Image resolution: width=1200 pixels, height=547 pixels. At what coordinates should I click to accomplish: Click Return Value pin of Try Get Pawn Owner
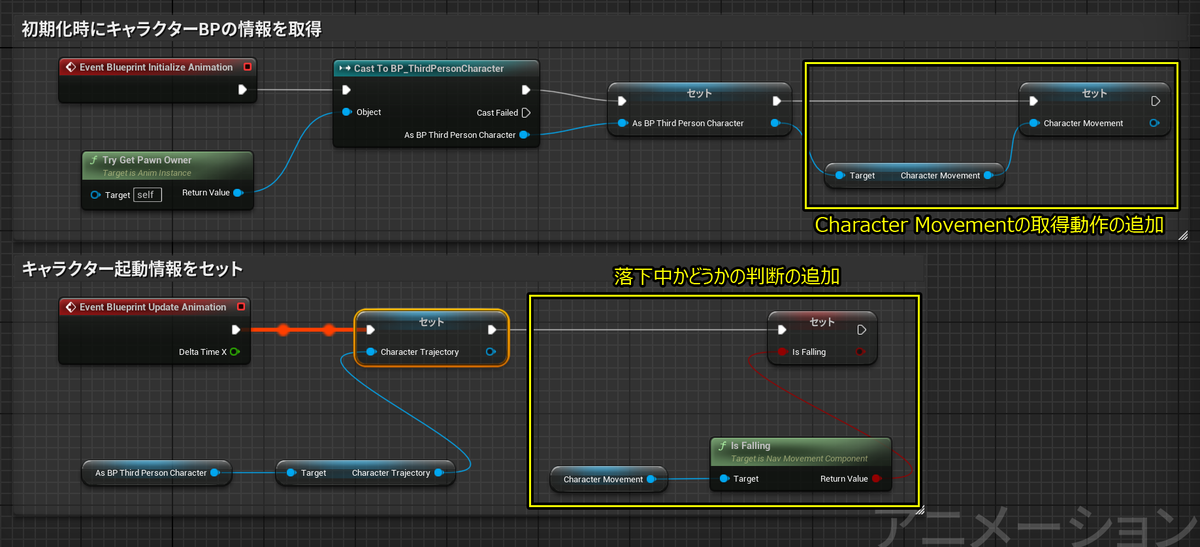click(x=238, y=193)
